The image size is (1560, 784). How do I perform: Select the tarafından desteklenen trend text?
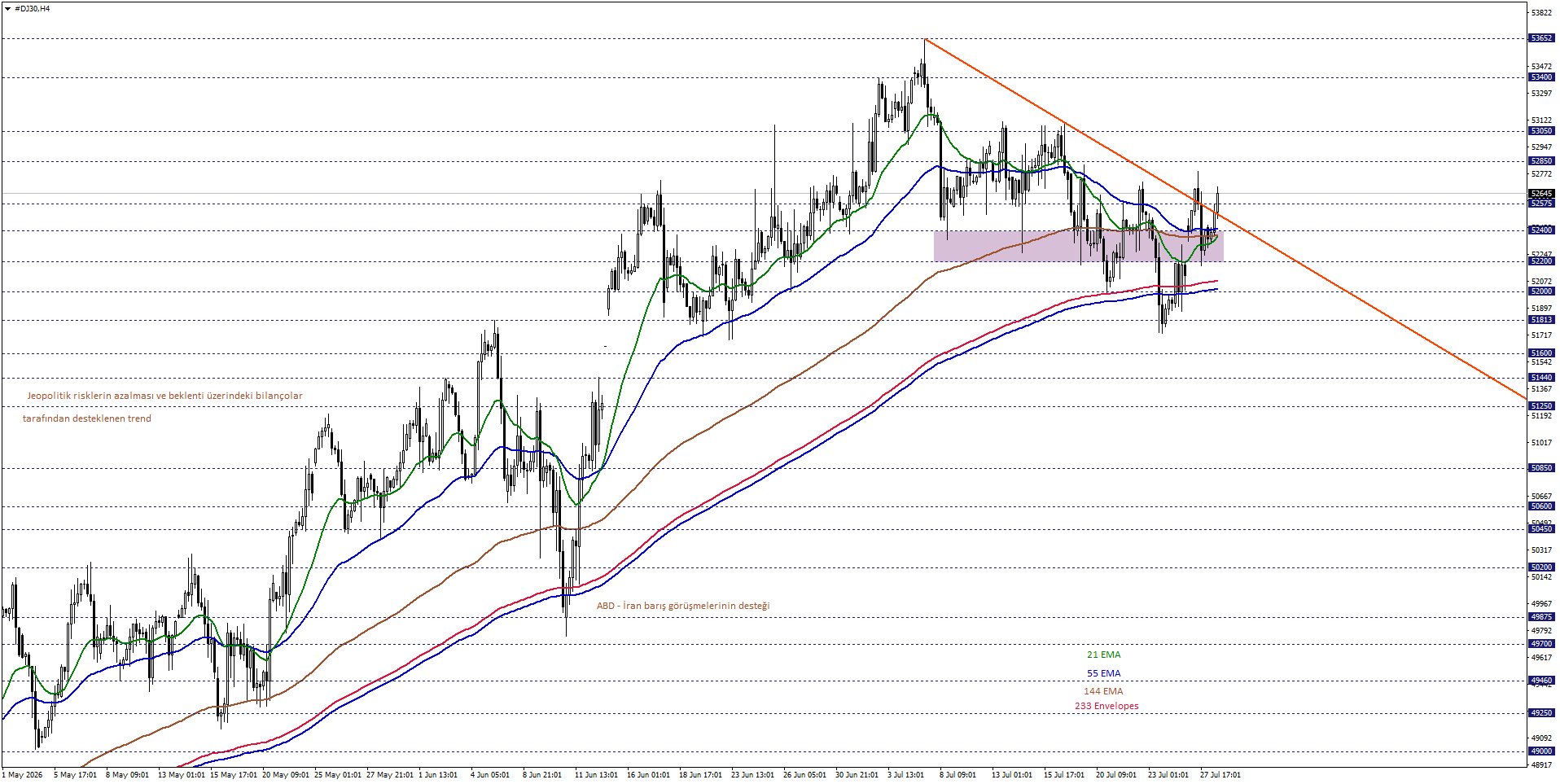(86, 418)
